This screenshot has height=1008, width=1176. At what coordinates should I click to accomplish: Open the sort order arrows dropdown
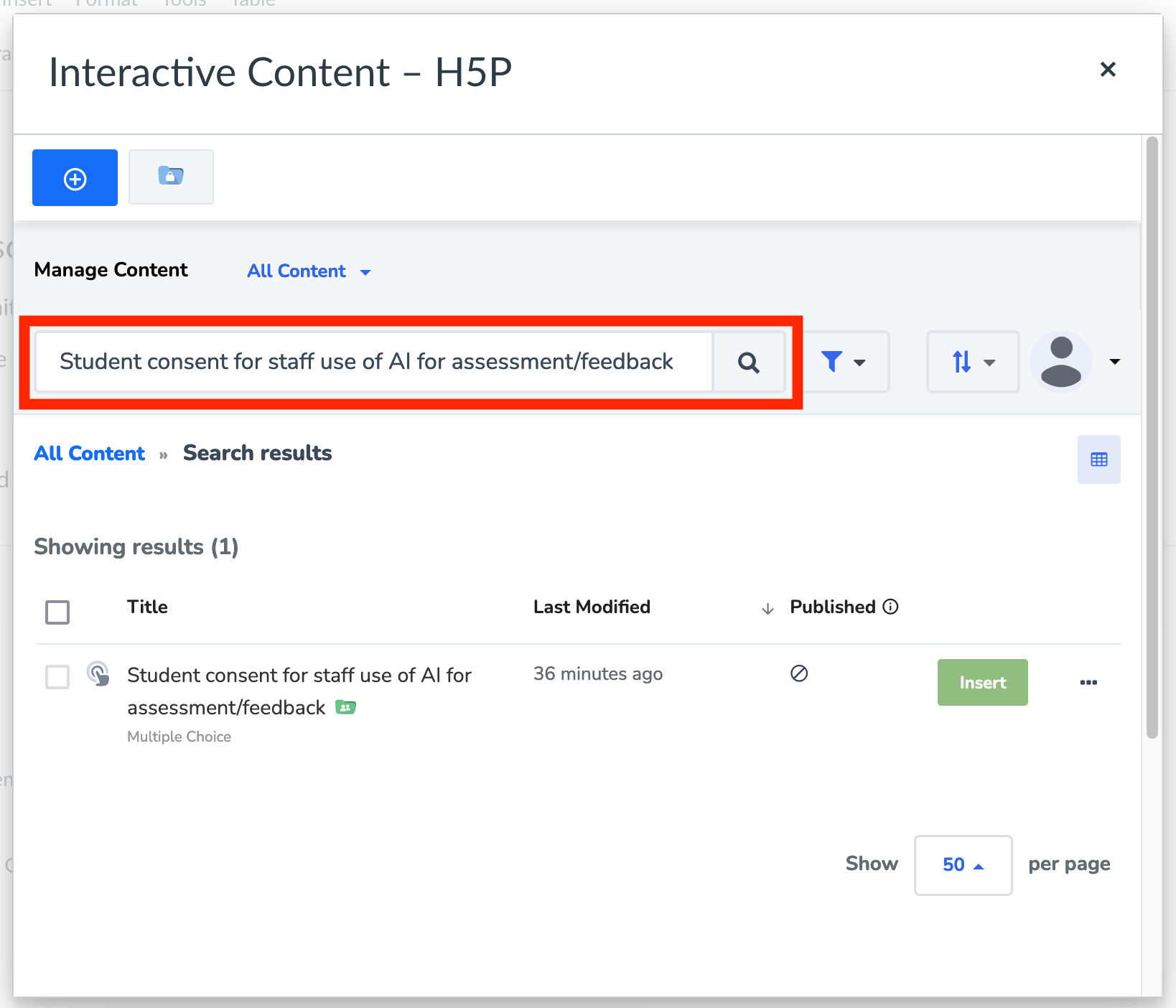click(973, 362)
